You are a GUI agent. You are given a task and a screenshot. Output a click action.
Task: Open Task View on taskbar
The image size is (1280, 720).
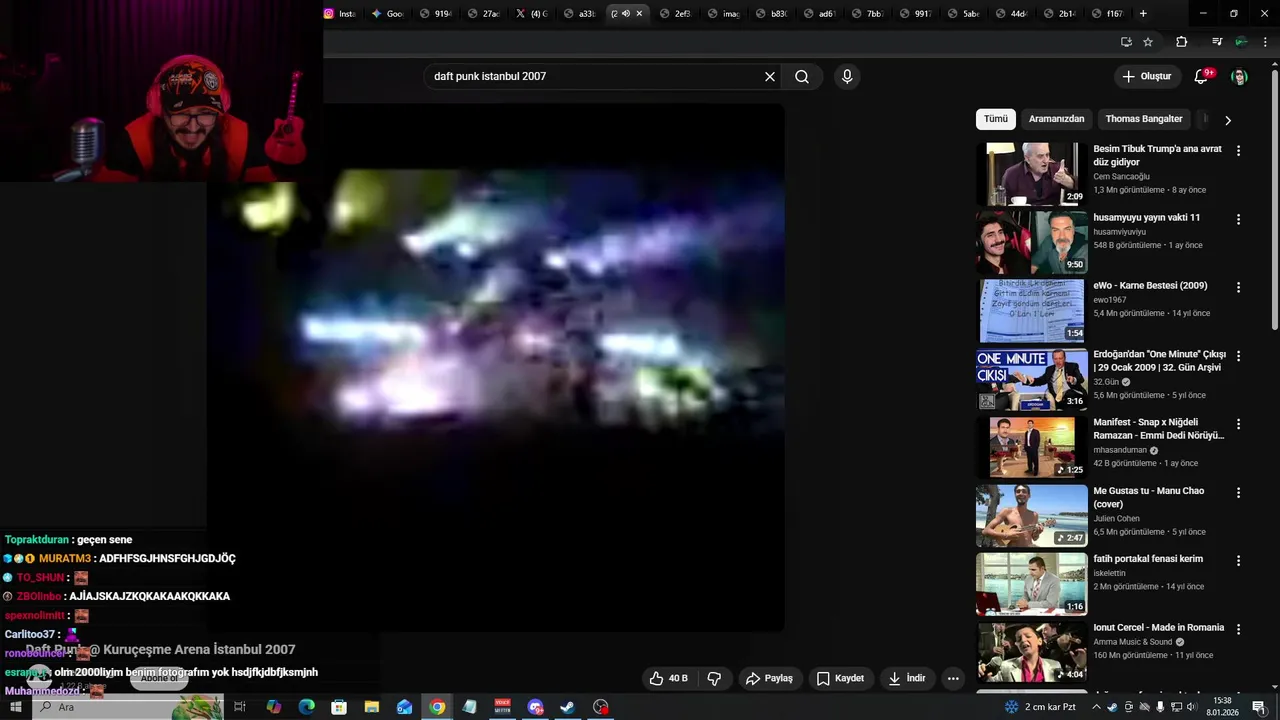240,707
